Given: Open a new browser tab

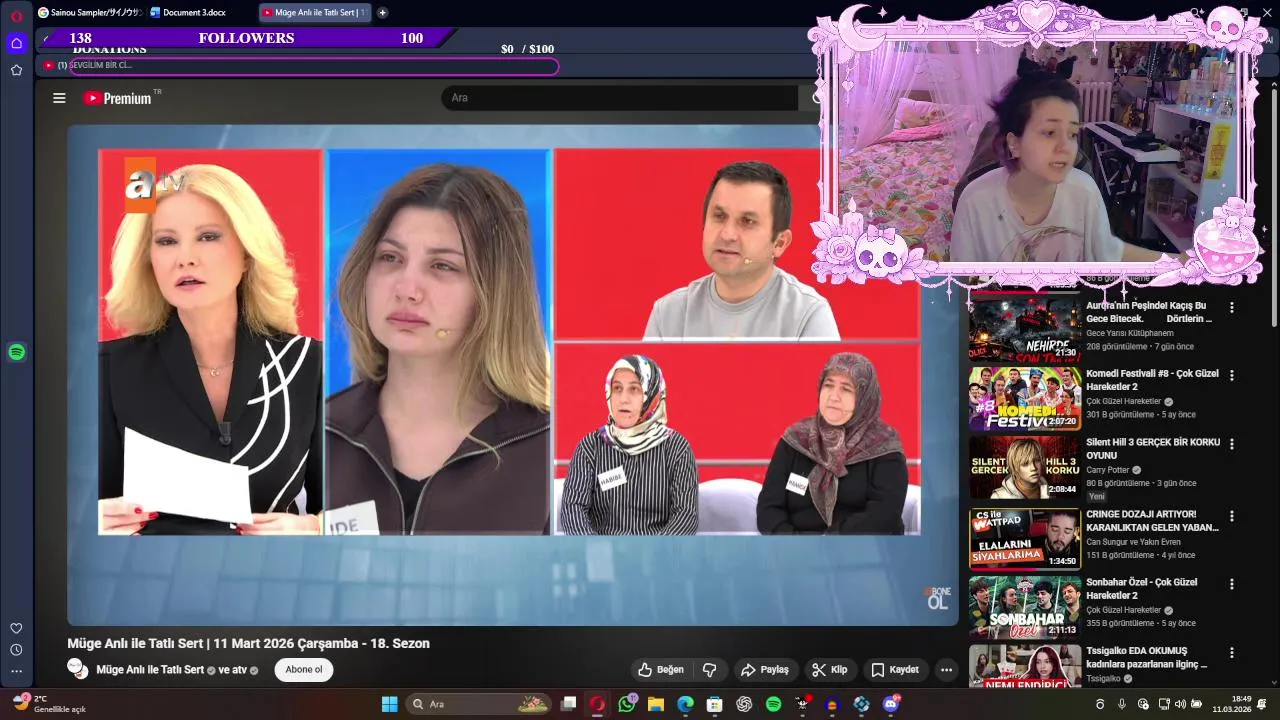Looking at the screenshot, I should [x=382, y=12].
